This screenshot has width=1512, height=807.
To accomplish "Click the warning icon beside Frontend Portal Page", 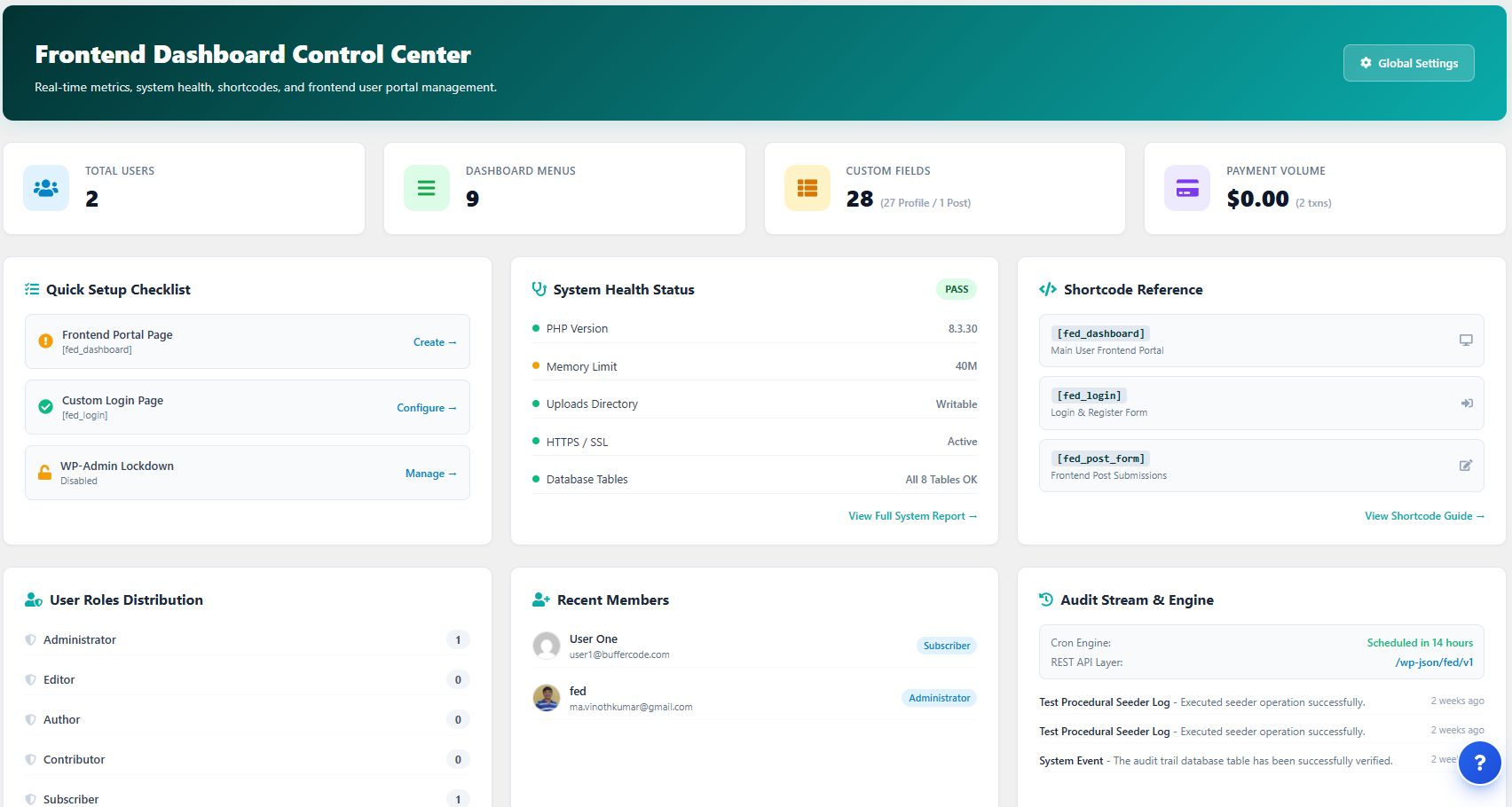I will pyautogui.click(x=45, y=341).
